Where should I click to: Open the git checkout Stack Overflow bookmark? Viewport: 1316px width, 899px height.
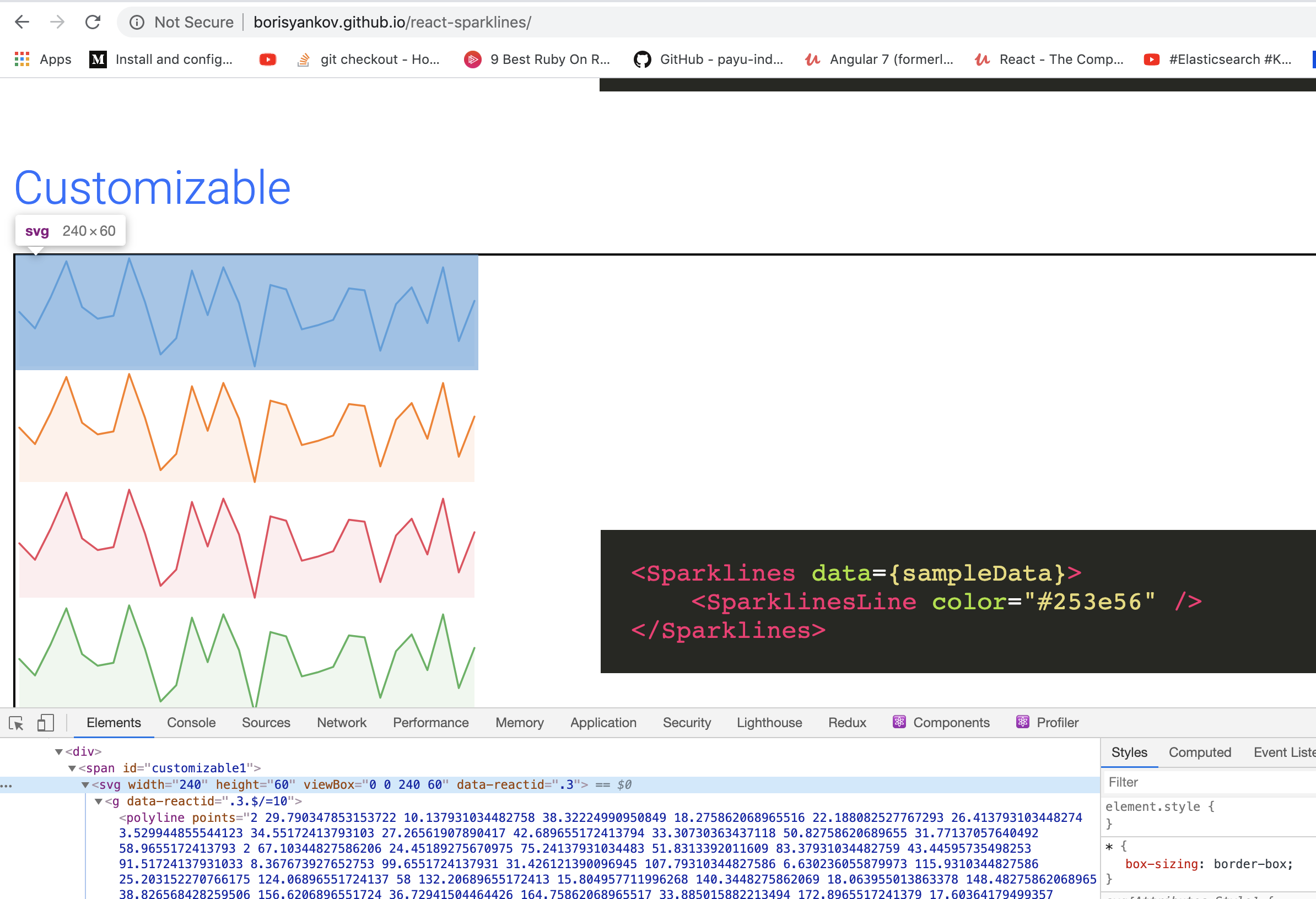[368, 59]
